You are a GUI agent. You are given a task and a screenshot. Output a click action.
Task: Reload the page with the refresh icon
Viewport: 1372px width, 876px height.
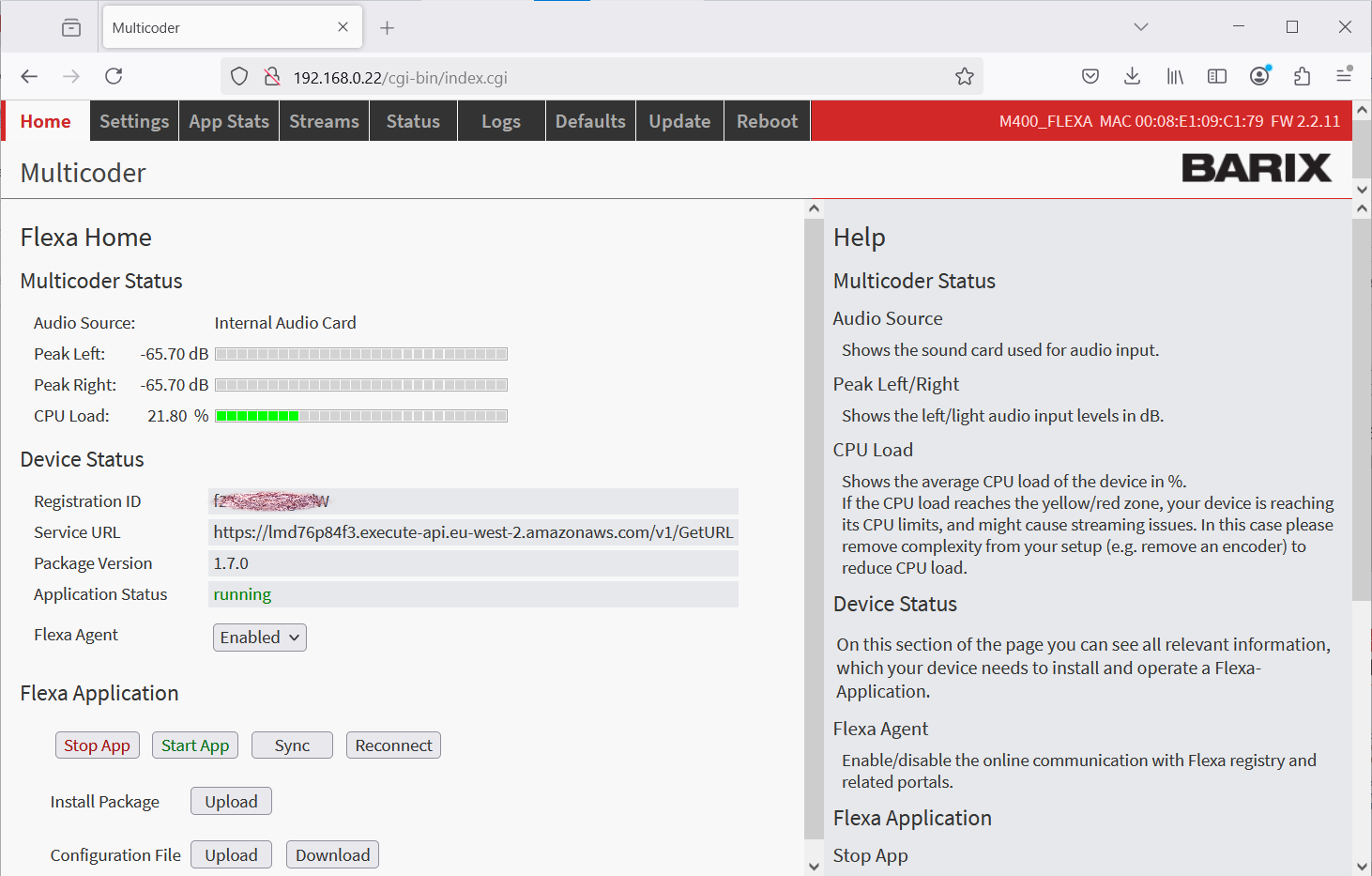click(x=114, y=77)
